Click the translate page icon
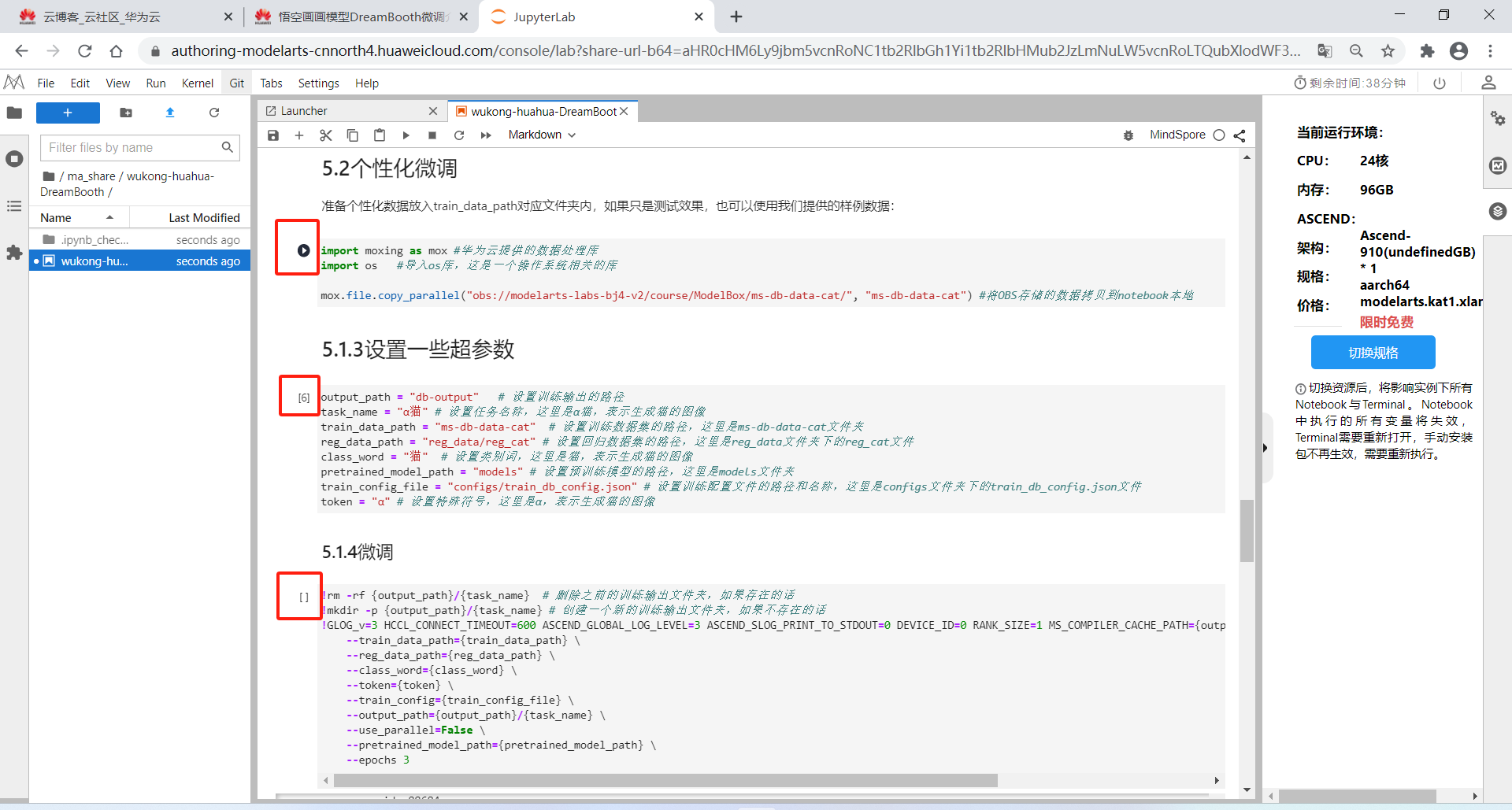This screenshot has width=1512, height=810. pos(1325,51)
